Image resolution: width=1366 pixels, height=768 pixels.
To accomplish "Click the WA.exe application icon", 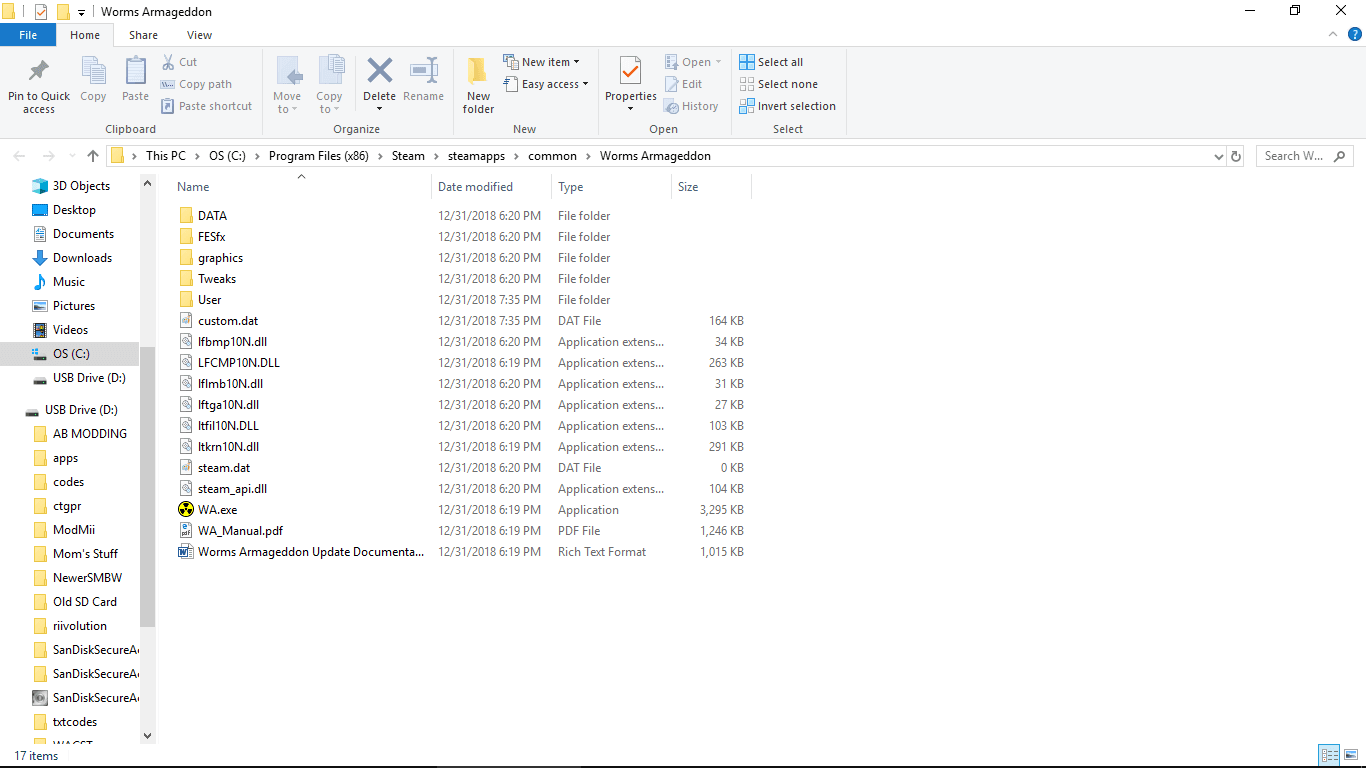I will [x=185, y=510].
